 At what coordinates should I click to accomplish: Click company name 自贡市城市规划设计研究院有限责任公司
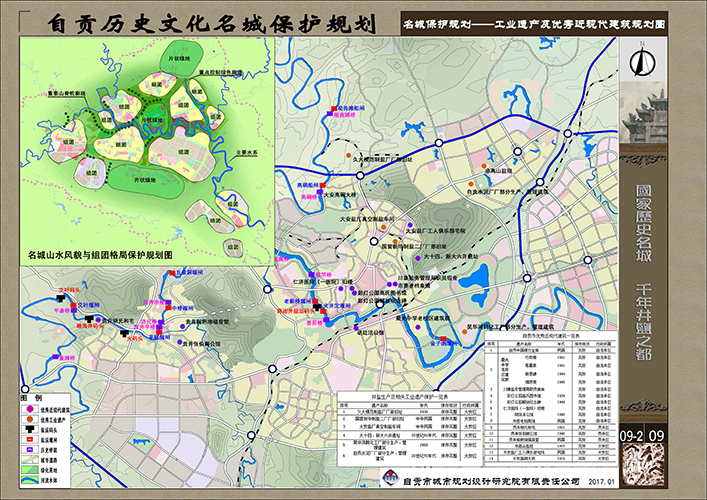point(491,482)
